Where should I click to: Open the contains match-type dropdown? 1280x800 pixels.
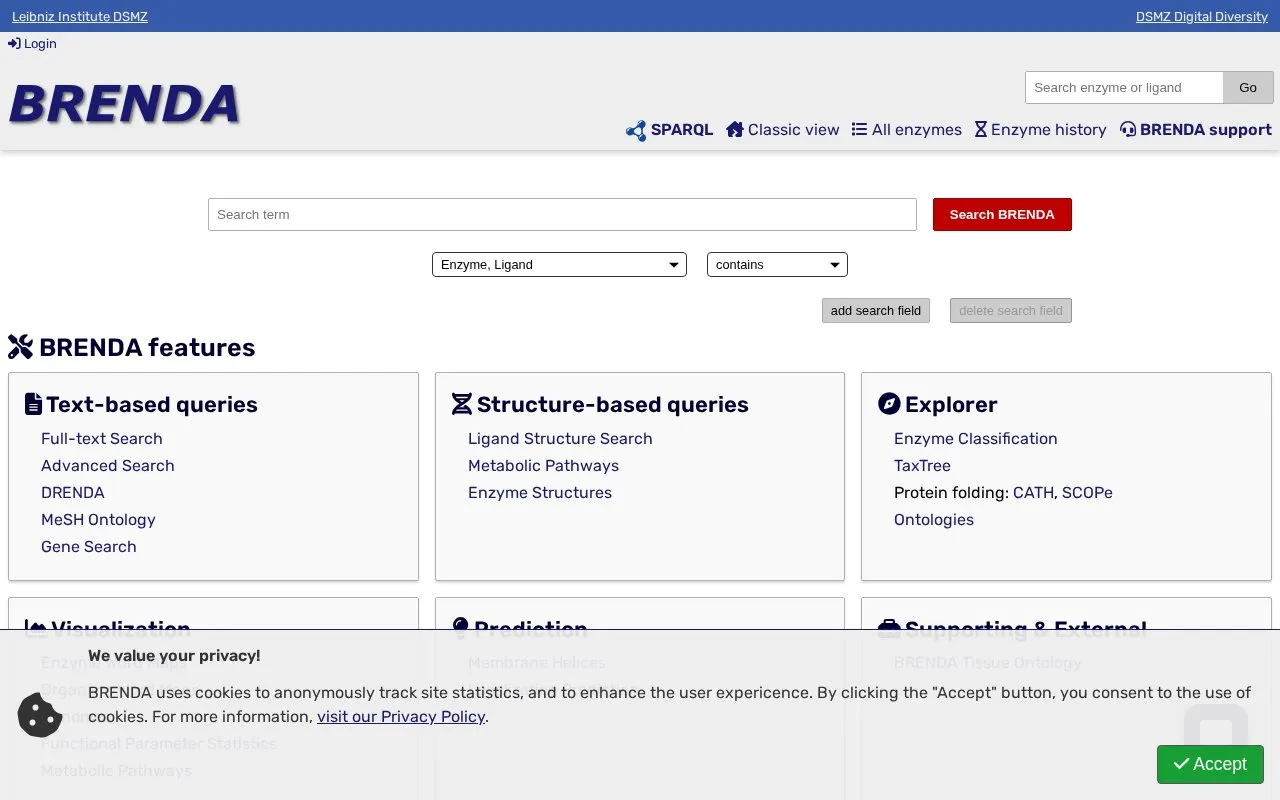pyautogui.click(x=777, y=265)
